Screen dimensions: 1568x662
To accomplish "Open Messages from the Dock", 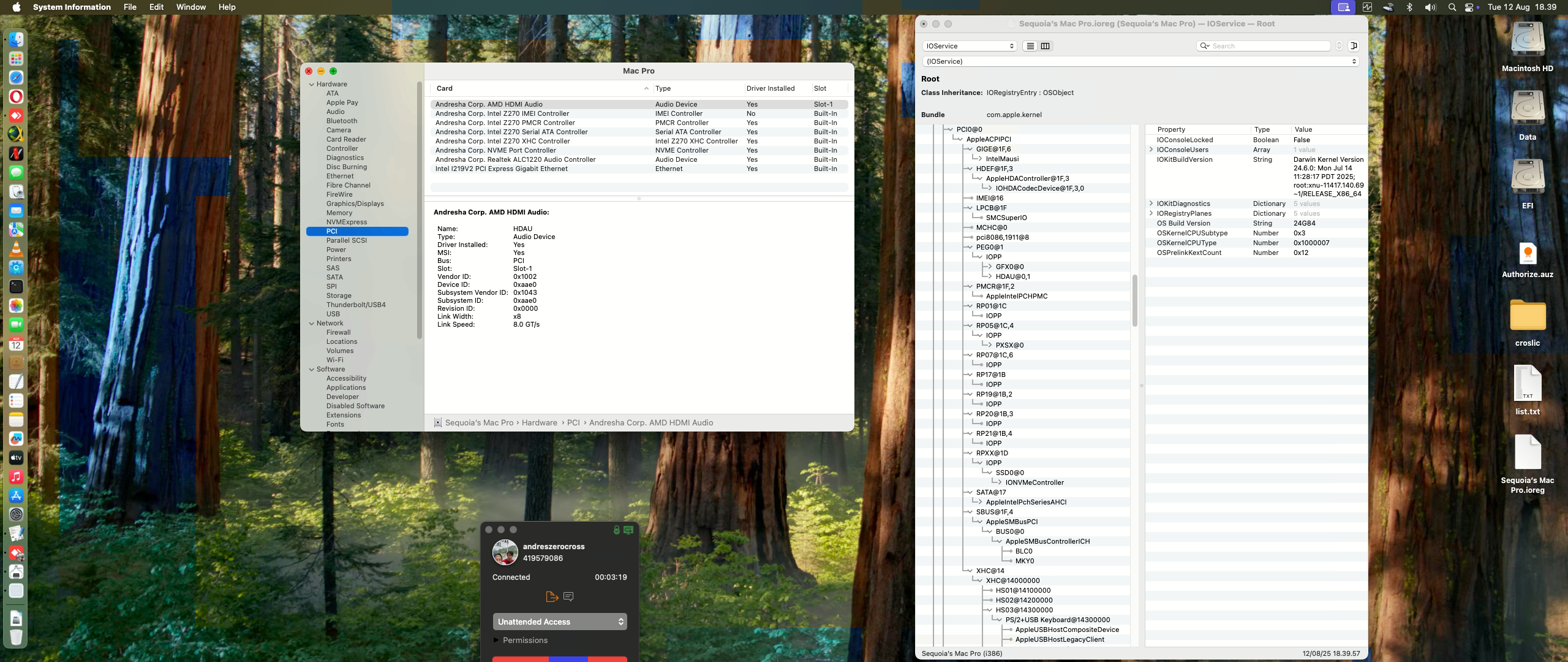I will [x=16, y=173].
